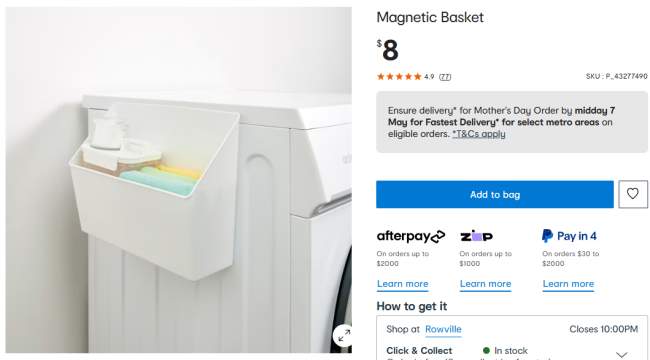Image resolution: width=650 pixels, height=360 pixels.
Task: Click the Afterpay logo
Action: 411,236
